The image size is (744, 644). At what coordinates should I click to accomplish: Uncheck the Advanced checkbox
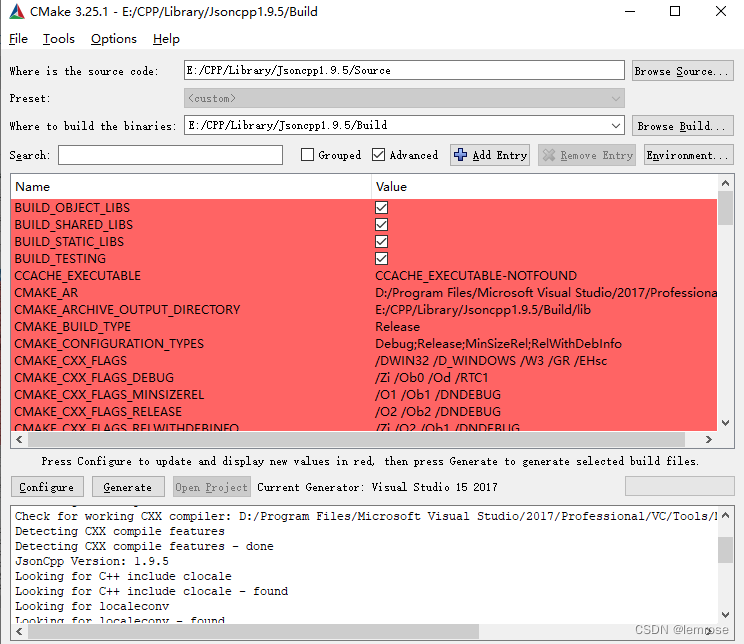pos(378,155)
